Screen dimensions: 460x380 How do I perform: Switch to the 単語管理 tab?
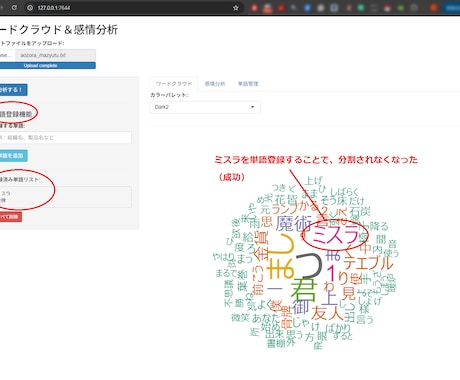point(248,84)
